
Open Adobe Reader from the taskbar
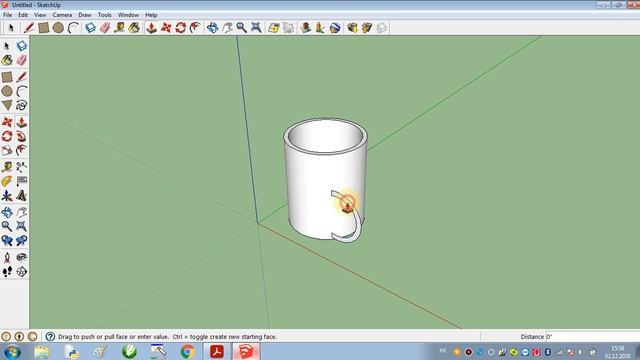(x=217, y=352)
